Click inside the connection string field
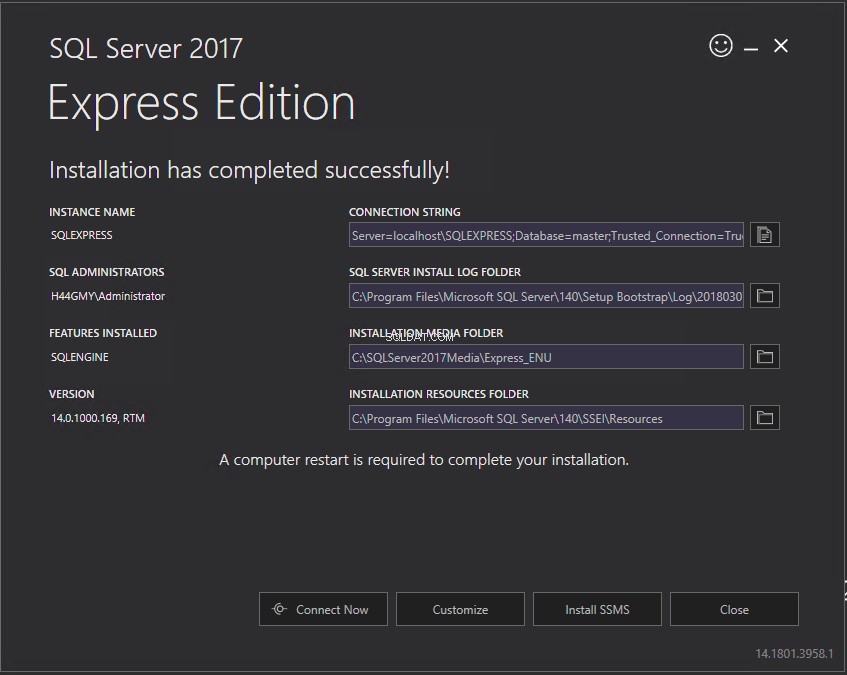This screenshot has width=847, height=675. [x=546, y=235]
